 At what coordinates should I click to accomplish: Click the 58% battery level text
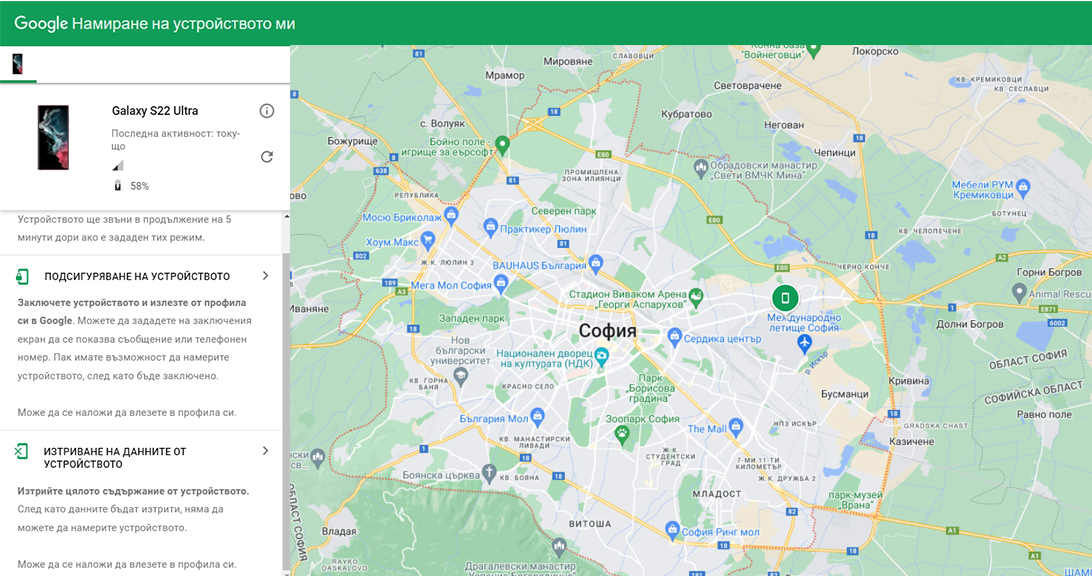pyautogui.click(x=139, y=186)
